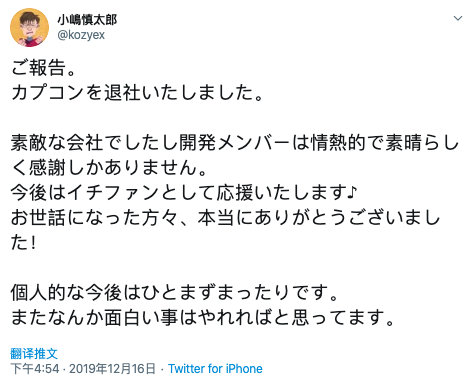Click the line starting with 素敵な会社でしたし

pos(235,143)
